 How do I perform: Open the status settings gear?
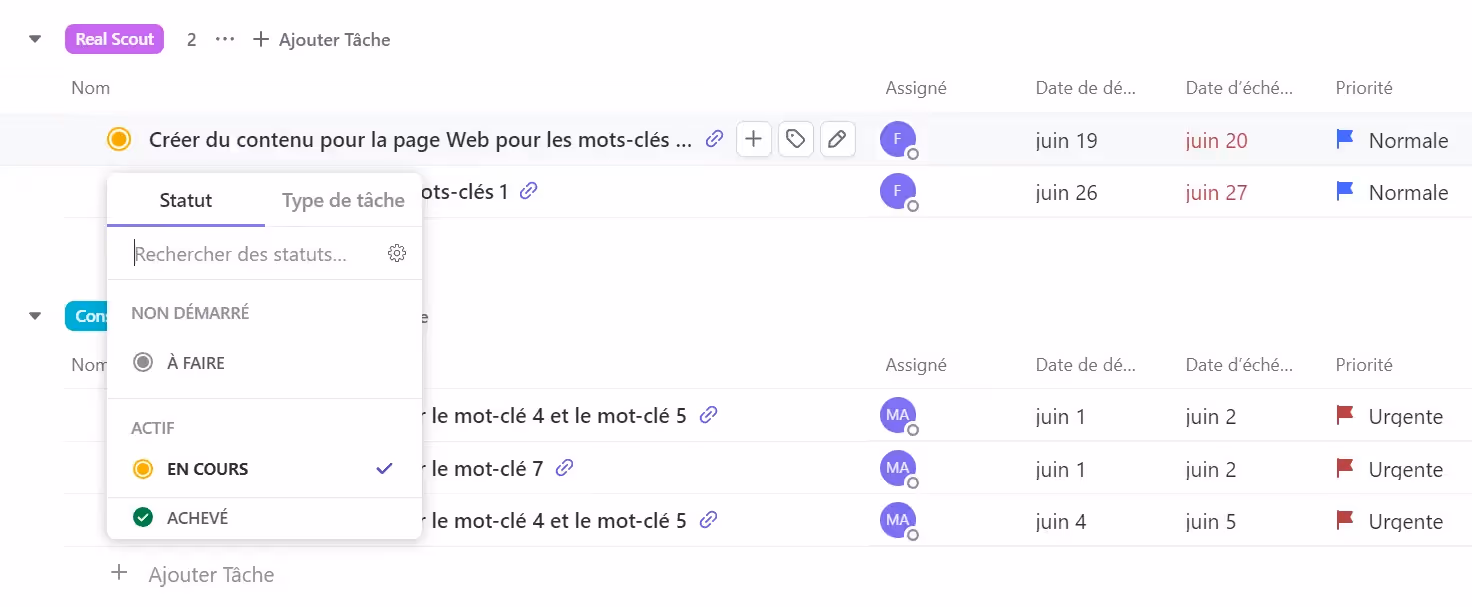tap(397, 253)
